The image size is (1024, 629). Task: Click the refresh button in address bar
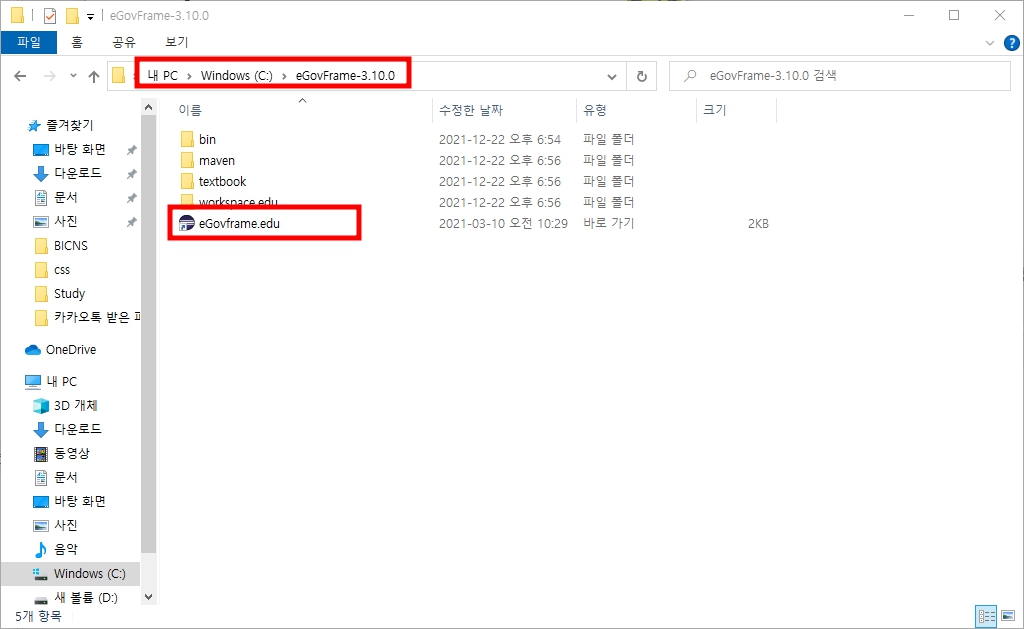(x=642, y=76)
